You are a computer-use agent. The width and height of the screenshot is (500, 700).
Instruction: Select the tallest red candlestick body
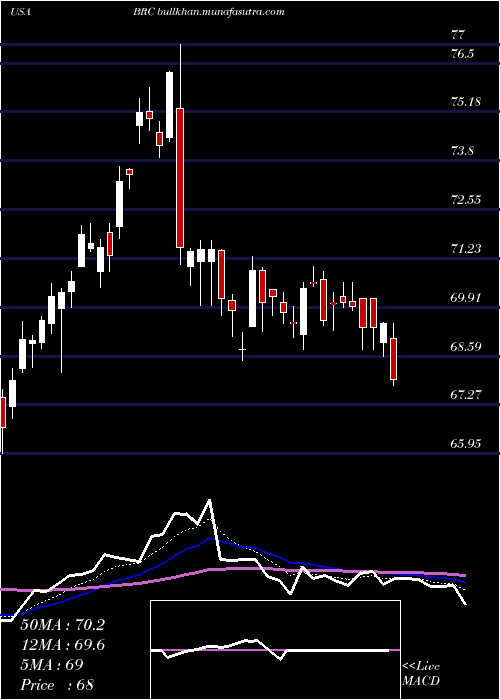(180, 178)
